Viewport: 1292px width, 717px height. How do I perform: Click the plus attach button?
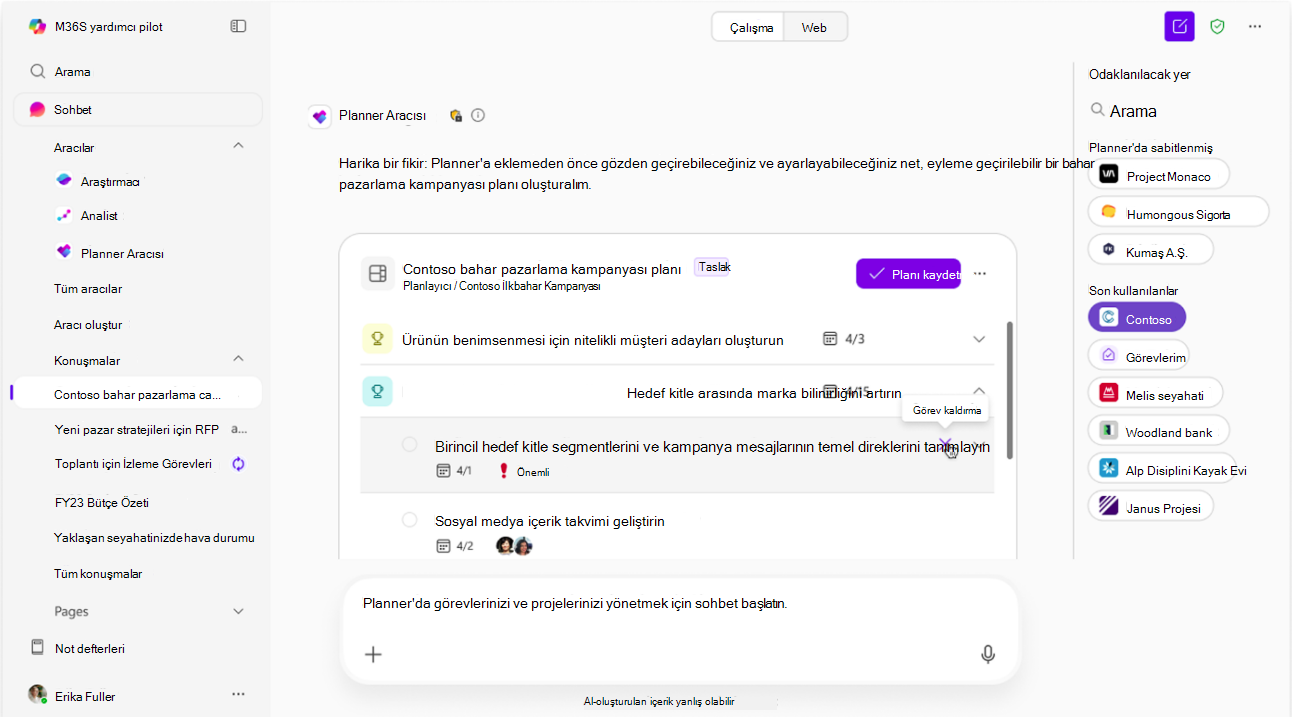(x=373, y=654)
